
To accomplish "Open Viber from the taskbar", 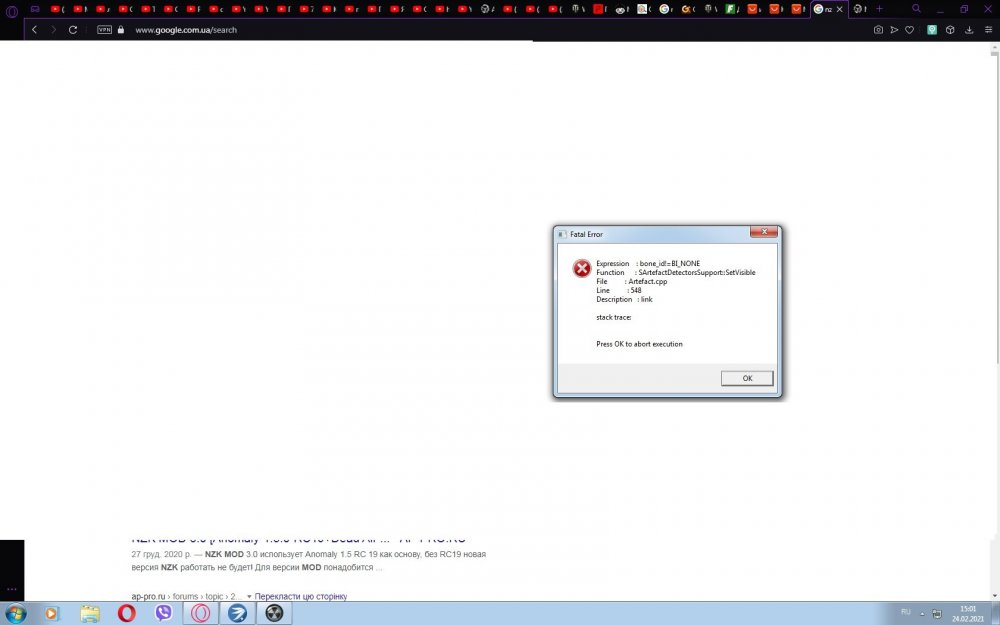I will pos(164,614).
